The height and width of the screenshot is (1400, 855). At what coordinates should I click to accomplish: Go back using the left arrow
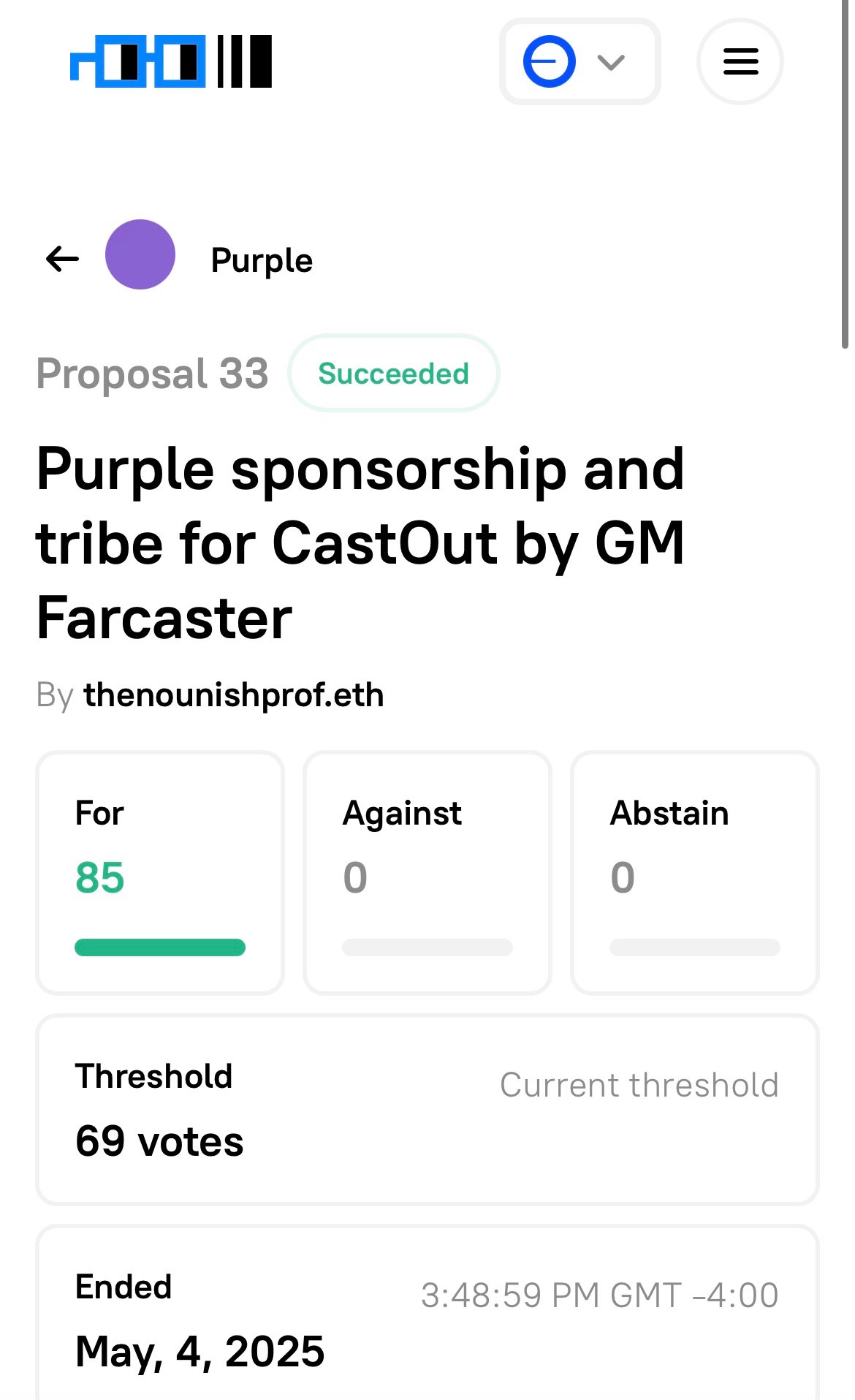click(62, 259)
